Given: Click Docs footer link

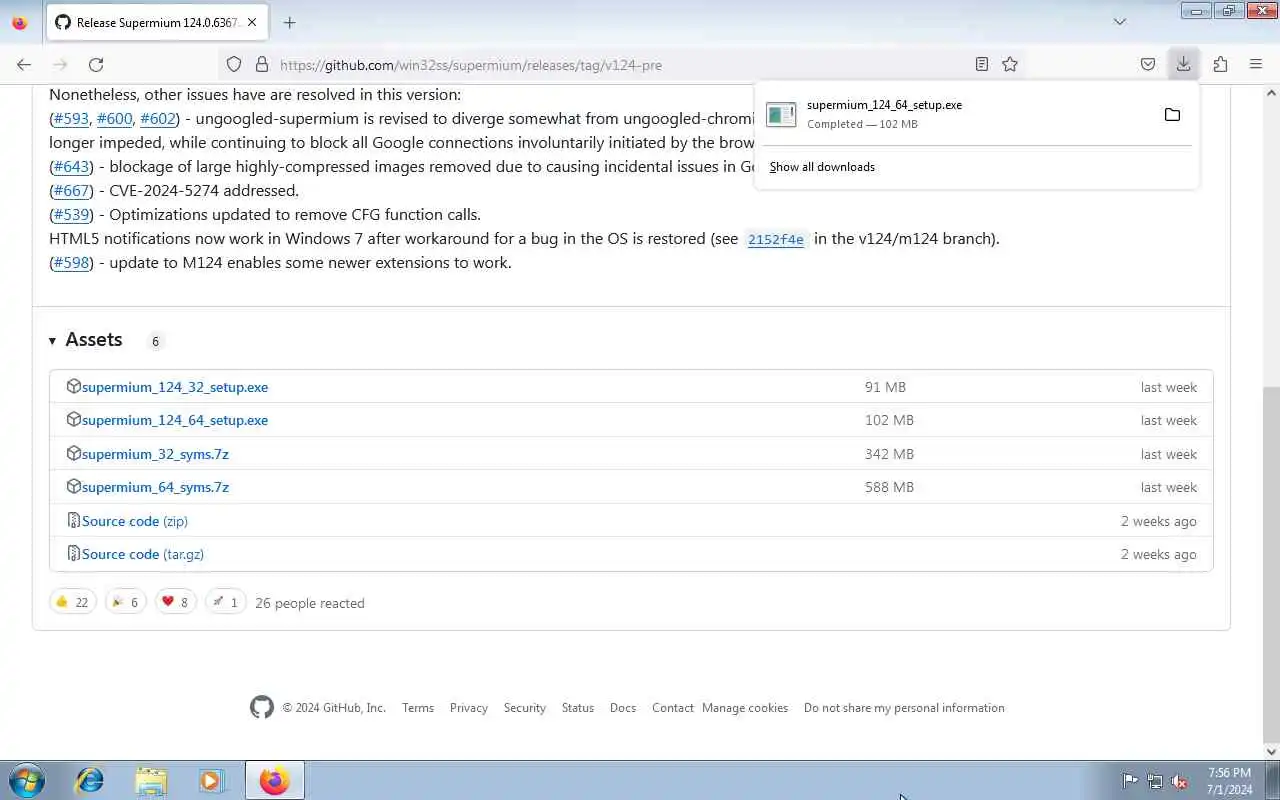Looking at the screenshot, I should (623, 707).
